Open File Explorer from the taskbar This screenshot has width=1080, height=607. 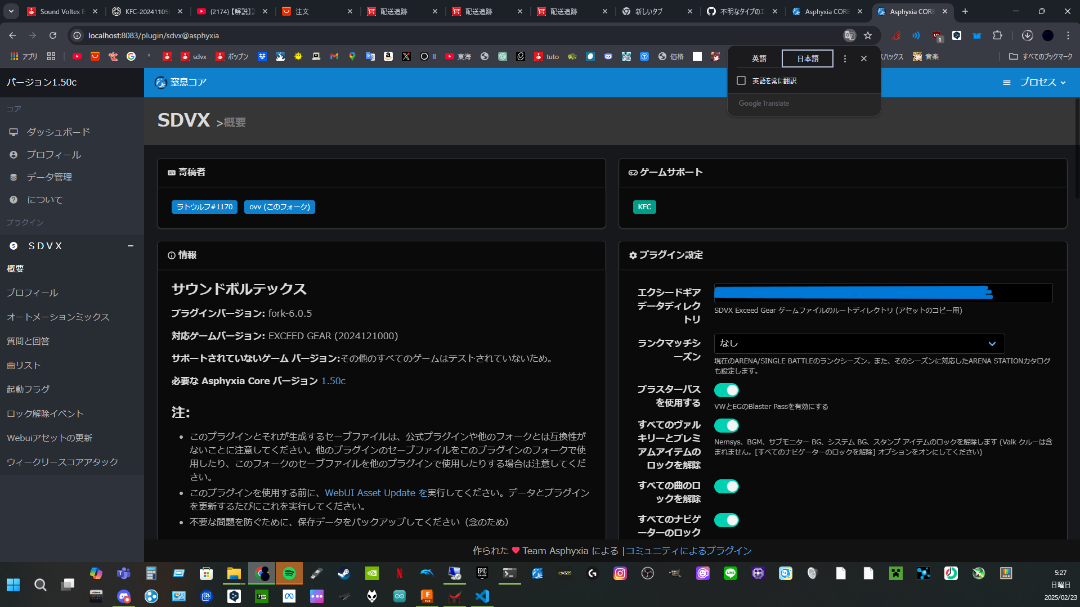click(x=233, y=573)
